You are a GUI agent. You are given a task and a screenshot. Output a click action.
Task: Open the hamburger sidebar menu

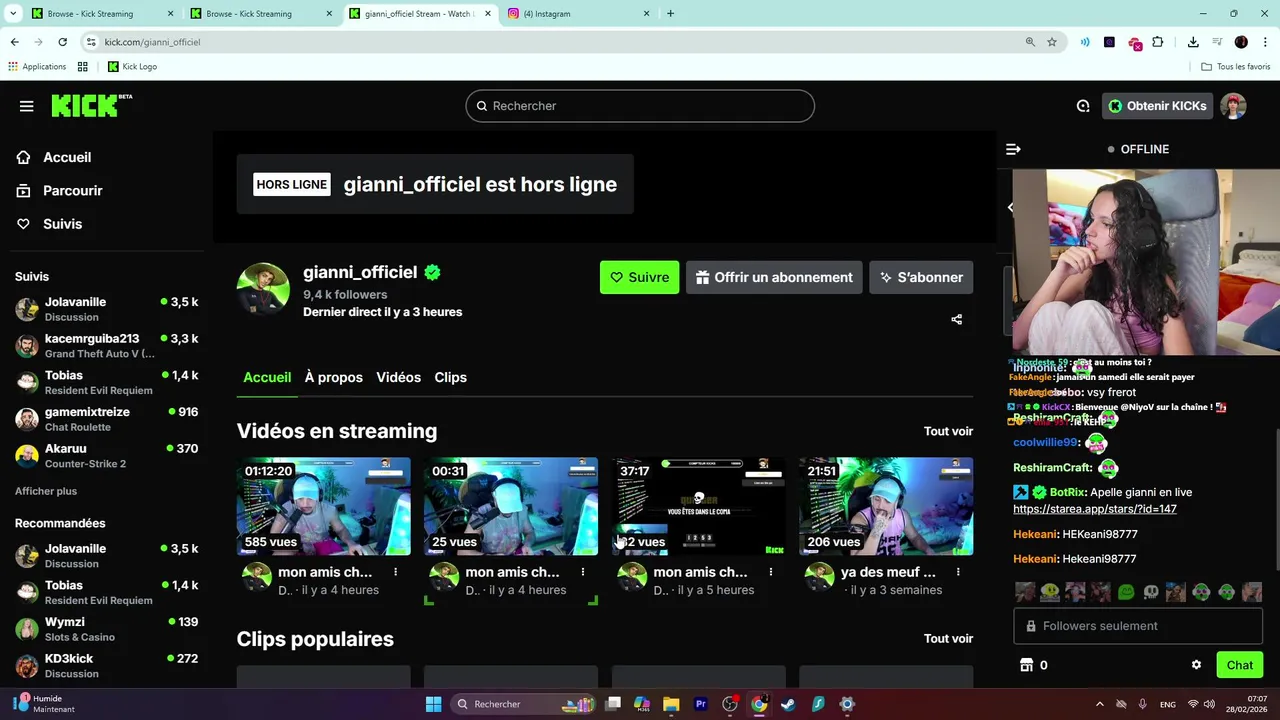27,106
